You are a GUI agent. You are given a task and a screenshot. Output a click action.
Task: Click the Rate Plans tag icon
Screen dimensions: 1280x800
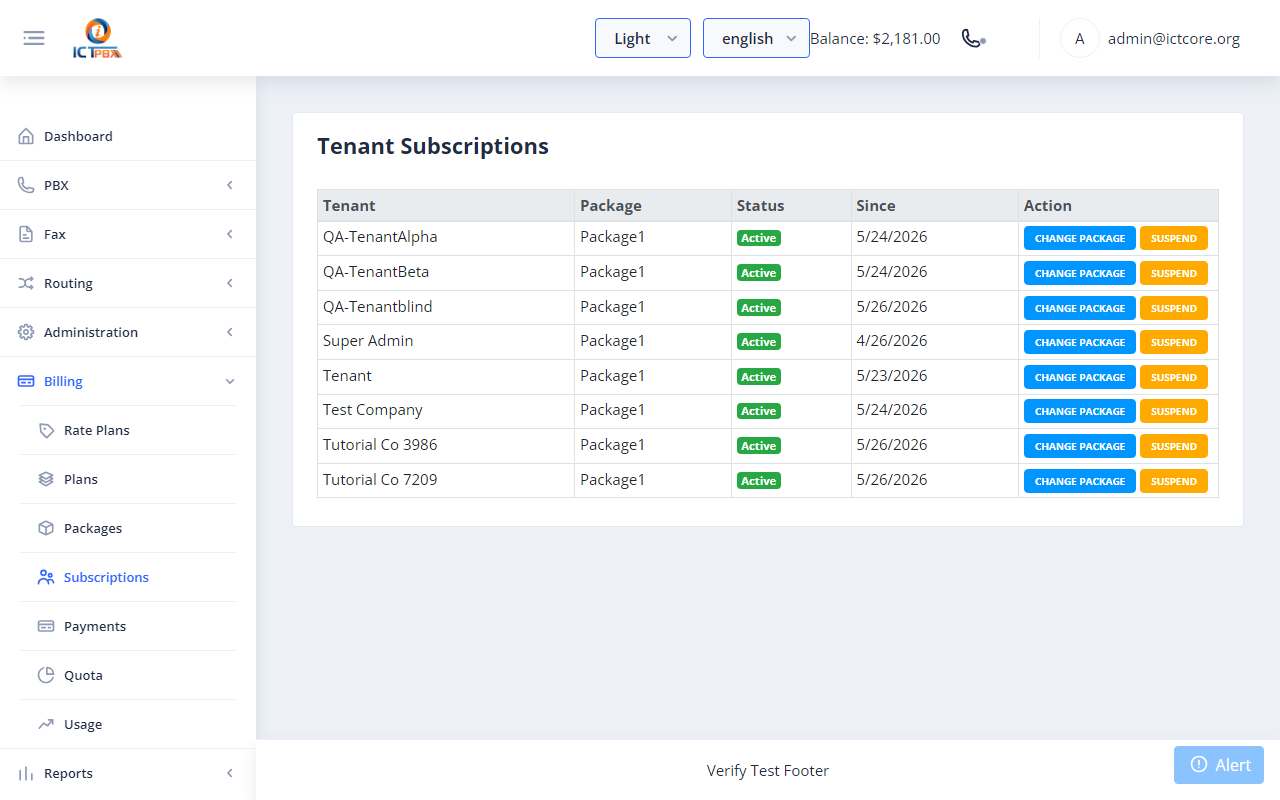click(x=46, y=430)
